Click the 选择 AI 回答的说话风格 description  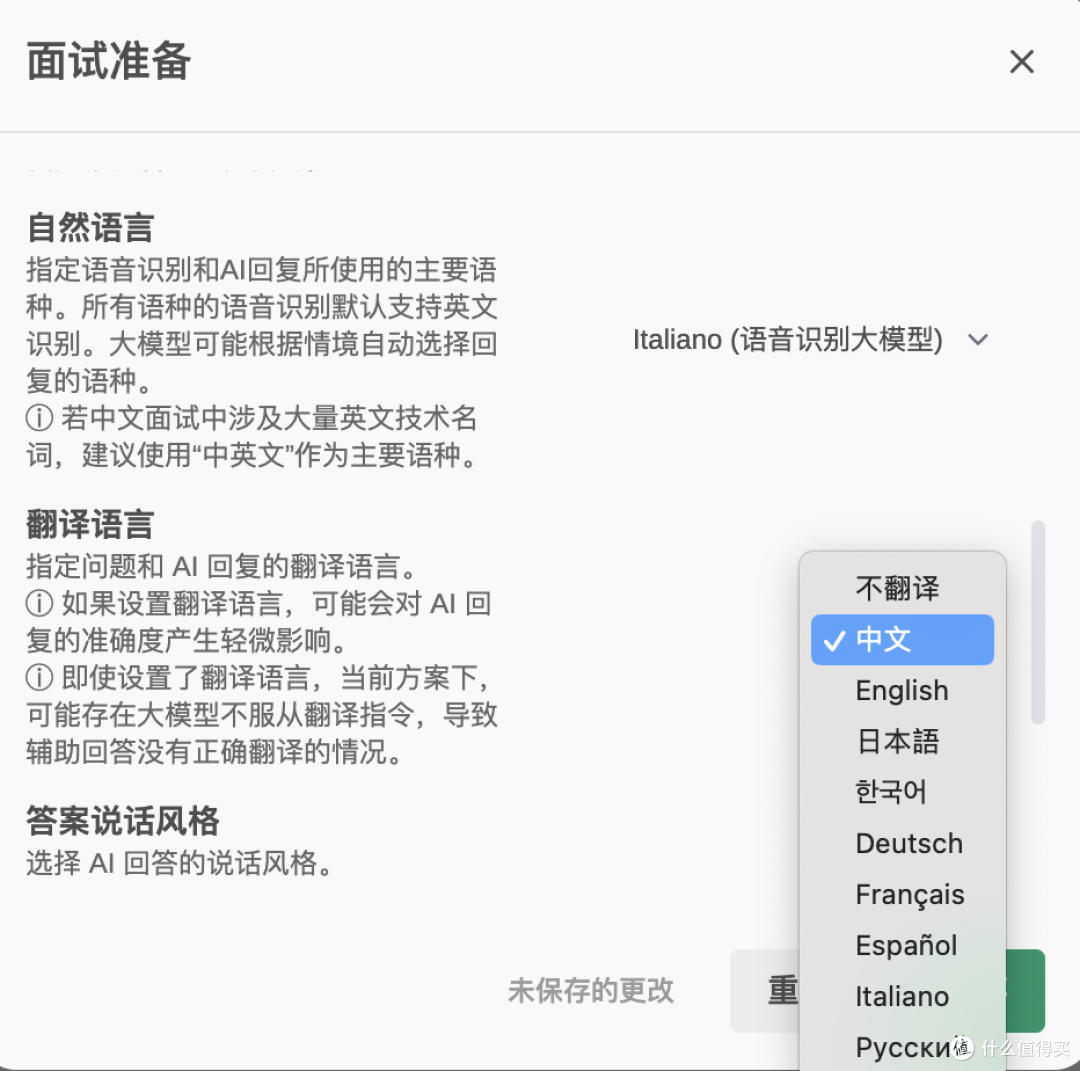tap(179, 863)
